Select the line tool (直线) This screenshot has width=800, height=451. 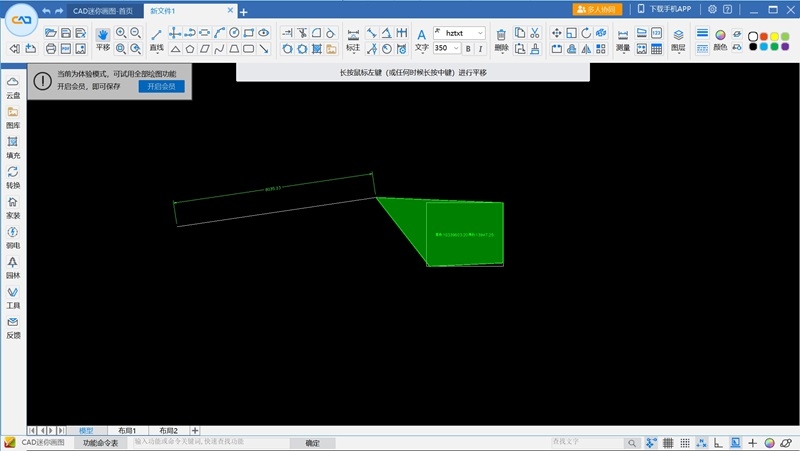point(157,39)
